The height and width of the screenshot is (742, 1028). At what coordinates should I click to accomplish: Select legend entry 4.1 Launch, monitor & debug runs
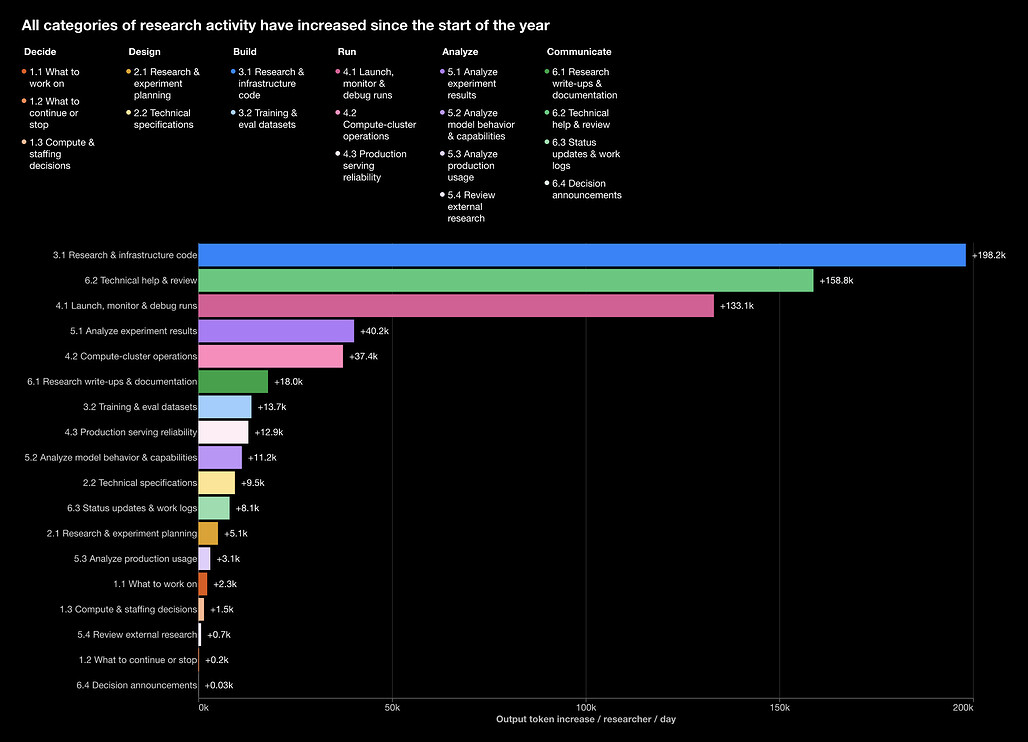[365, 83]
